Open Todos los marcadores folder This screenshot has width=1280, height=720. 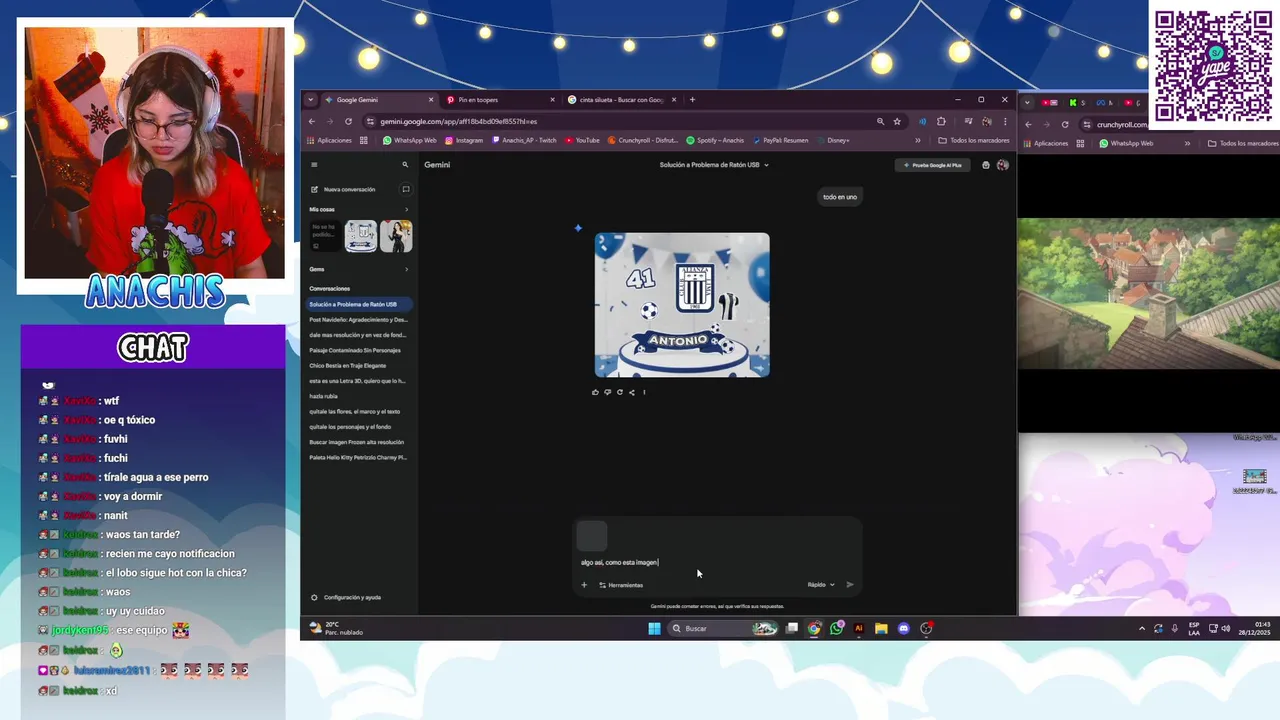click(x=973, y=140)
